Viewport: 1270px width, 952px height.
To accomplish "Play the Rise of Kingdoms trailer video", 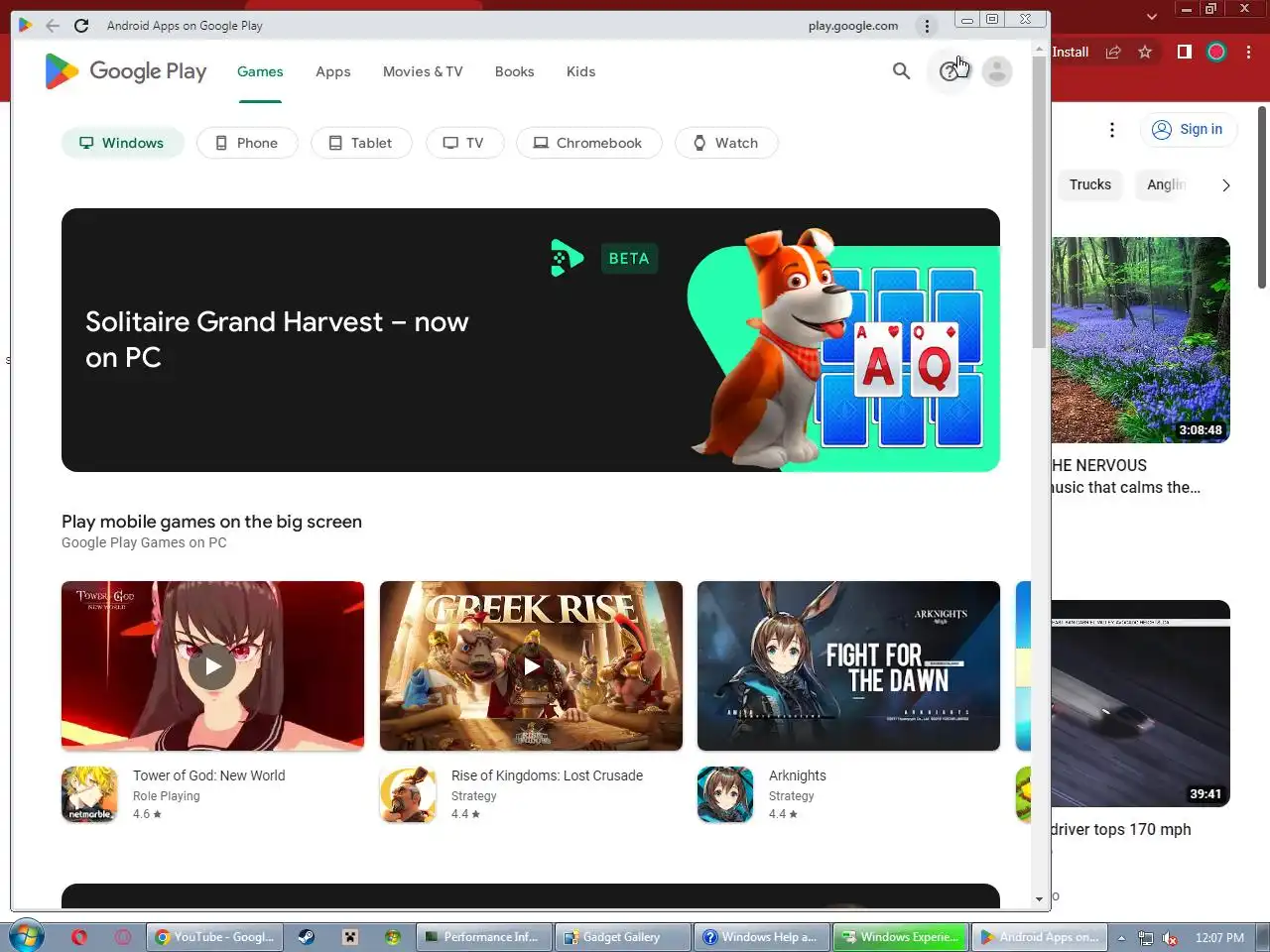I will (x=531, y=666).
